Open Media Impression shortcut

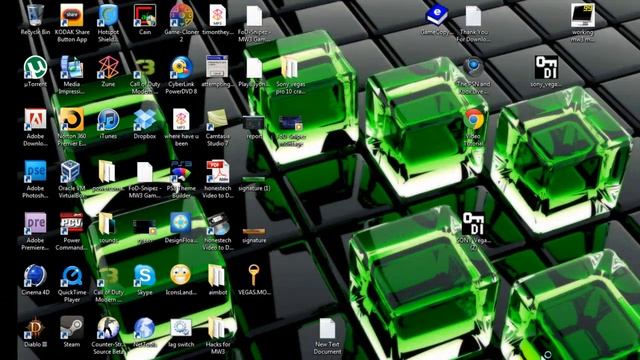point(72,67)
